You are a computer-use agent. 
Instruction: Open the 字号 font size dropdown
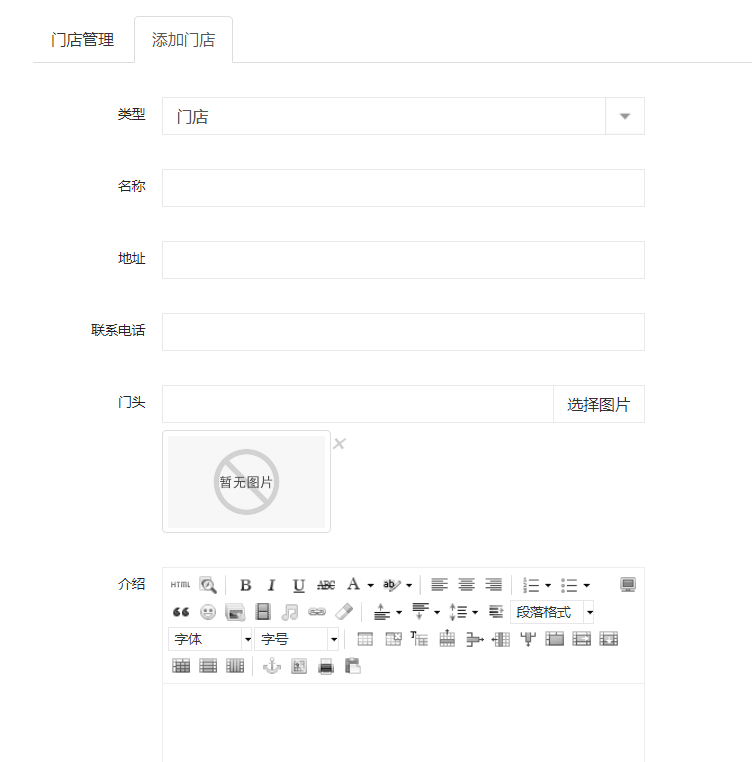click(297, 639)
